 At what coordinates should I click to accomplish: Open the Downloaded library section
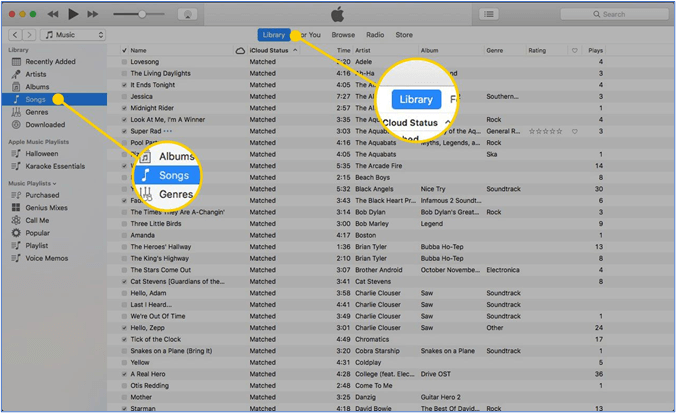click(45, 125)
